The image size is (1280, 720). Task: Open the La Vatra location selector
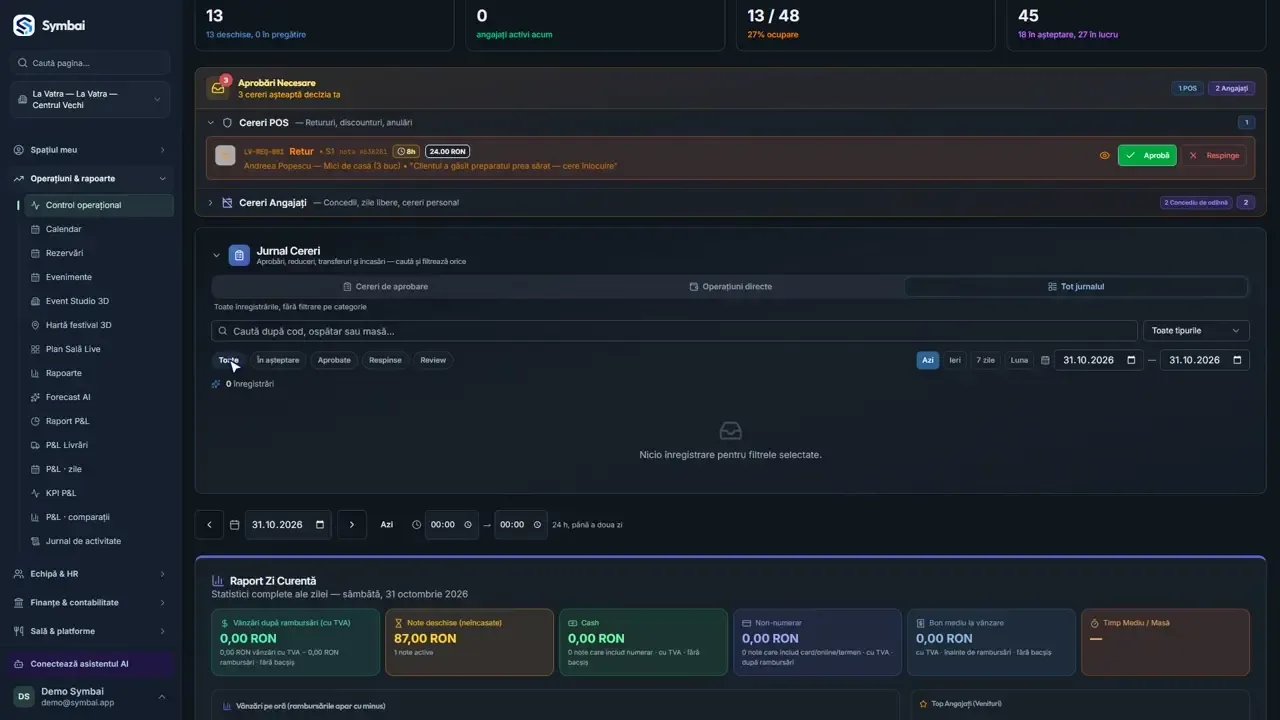pos(90,100)
